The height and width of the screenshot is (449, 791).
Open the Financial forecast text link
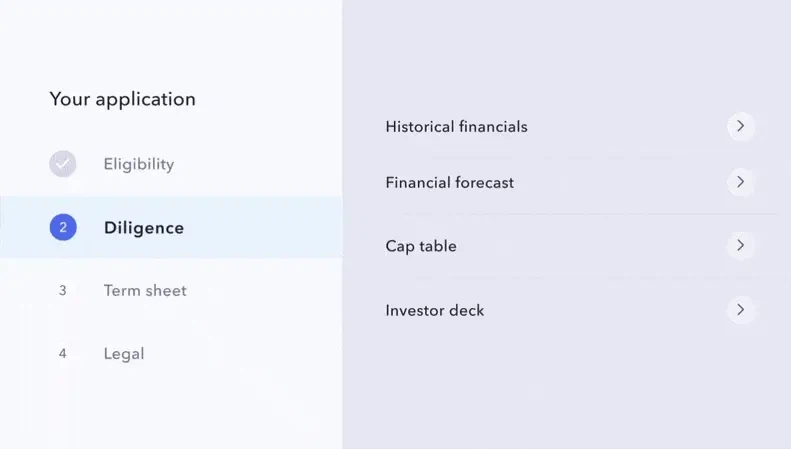(449, 183)
